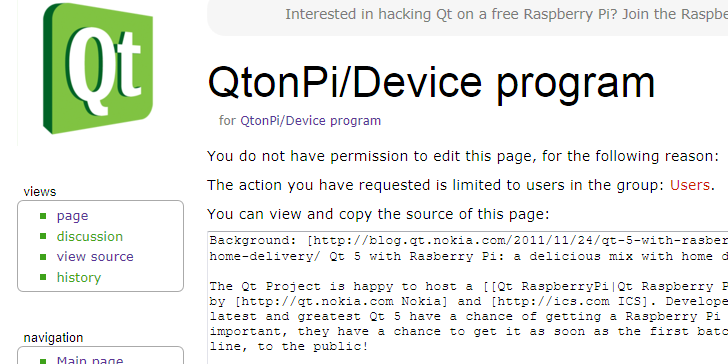Click the Background line in the source box
Image resolution: width=728 pixels, height=364 pixels.
(468, 240)
